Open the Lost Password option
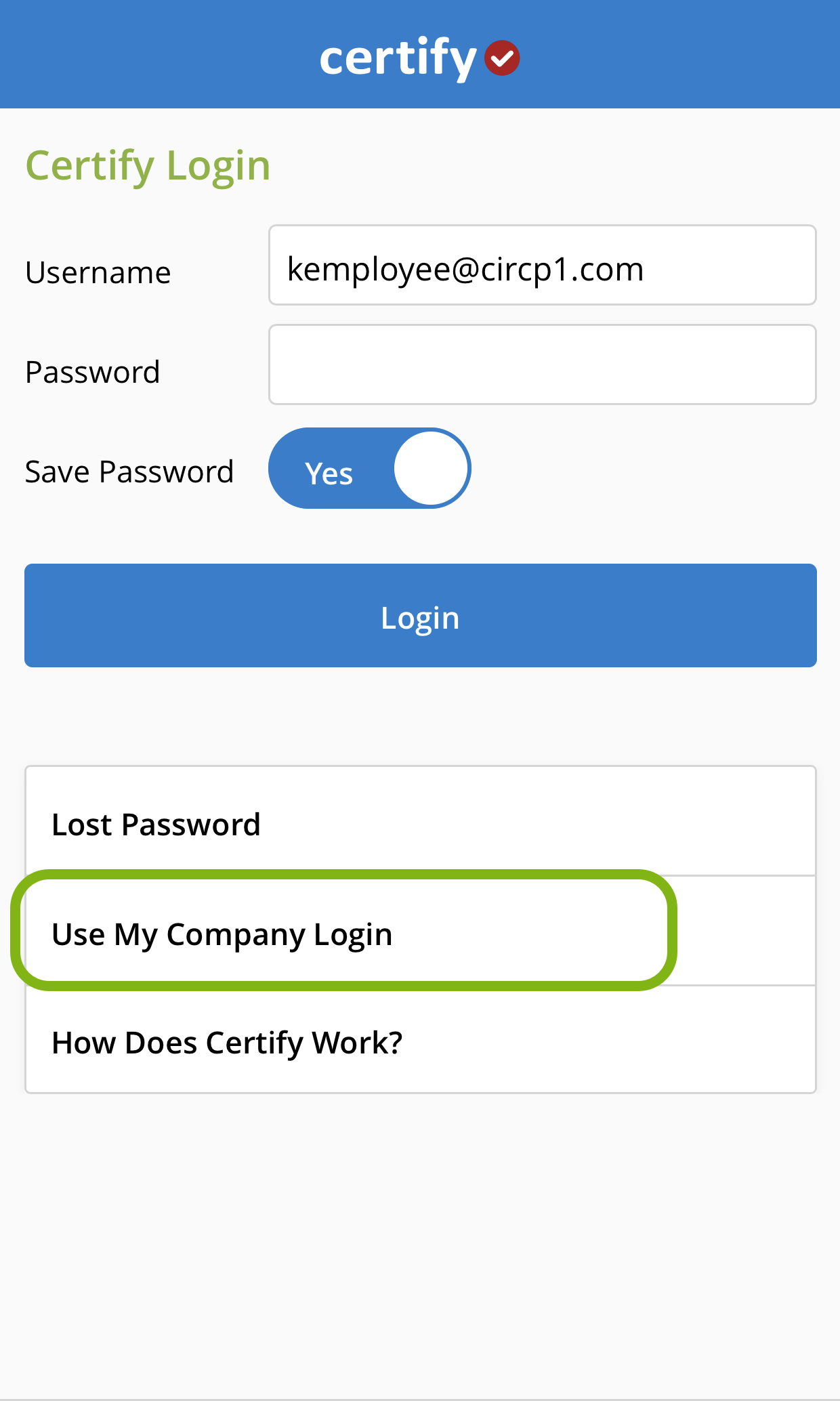The image size is (840, 1401). tap(421, 821)
